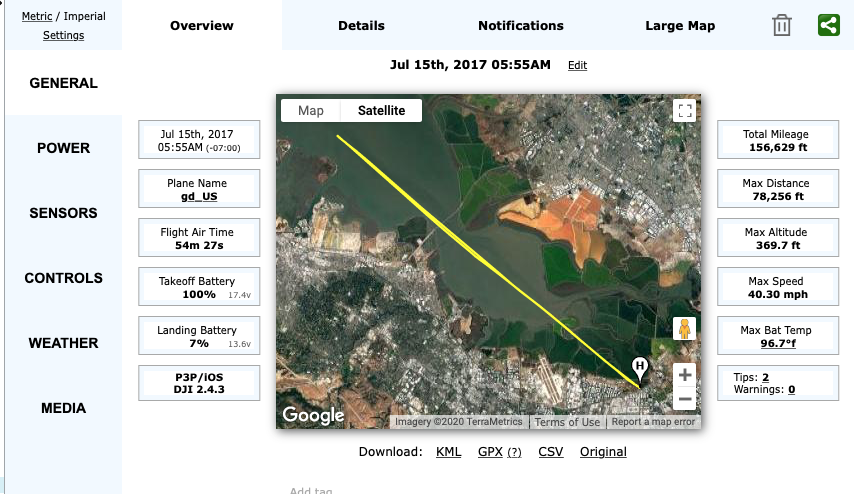The image size is (854, 494).
Task: Click the Jul 15th, 2017 date box
Action: pyautogui.click(x=199, y=140)
